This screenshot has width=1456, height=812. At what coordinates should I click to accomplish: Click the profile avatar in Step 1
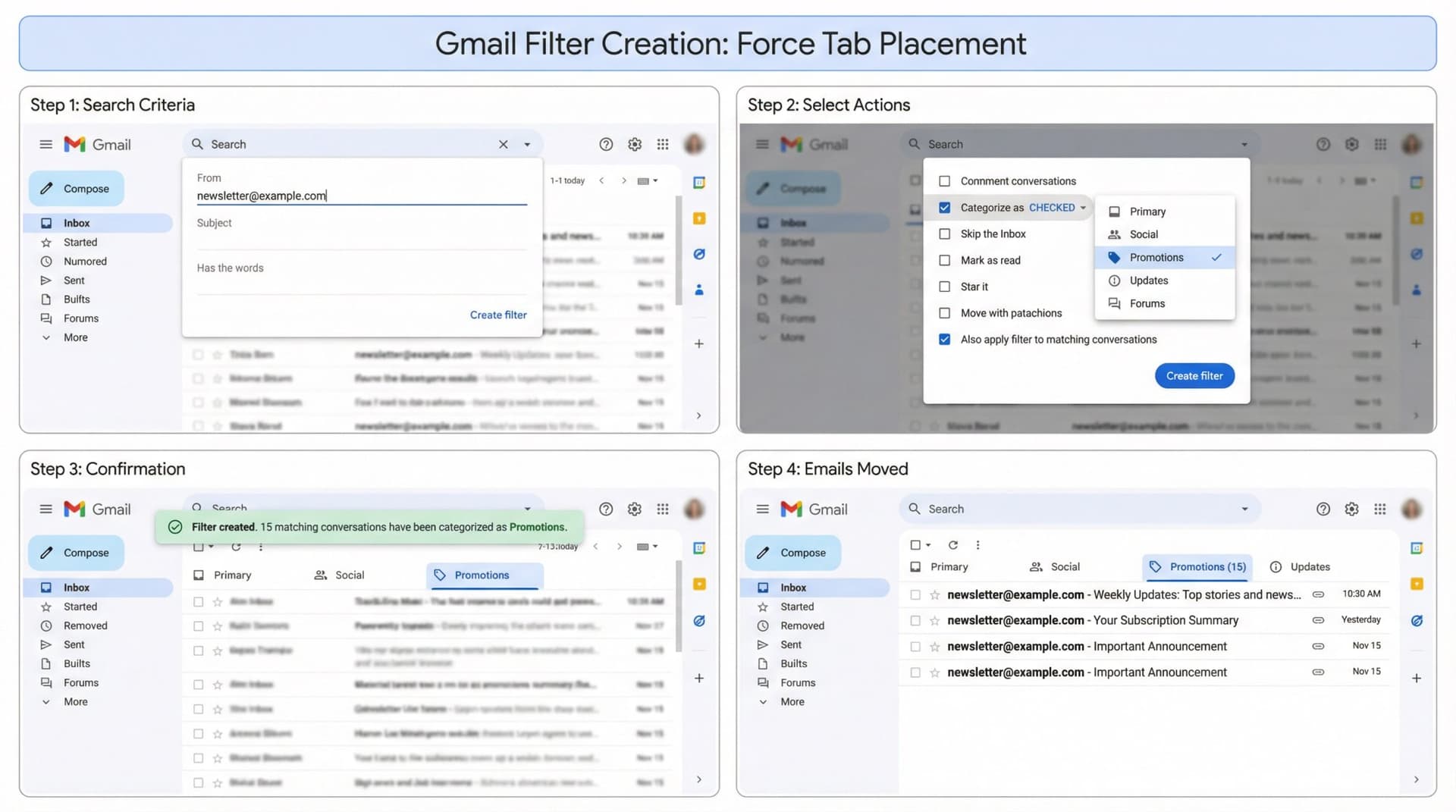694,144
